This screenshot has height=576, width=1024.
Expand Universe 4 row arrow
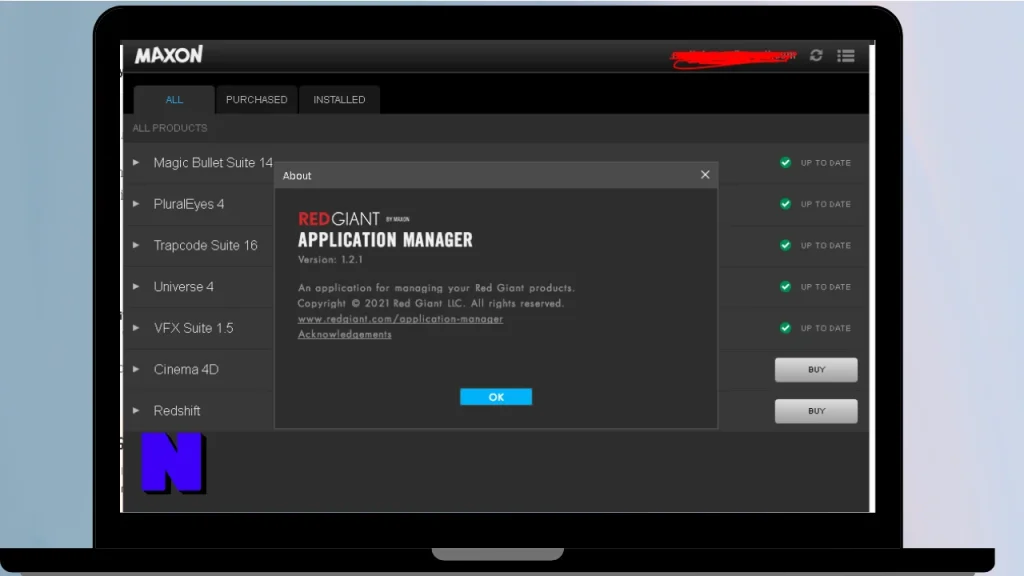coord(136,287)
